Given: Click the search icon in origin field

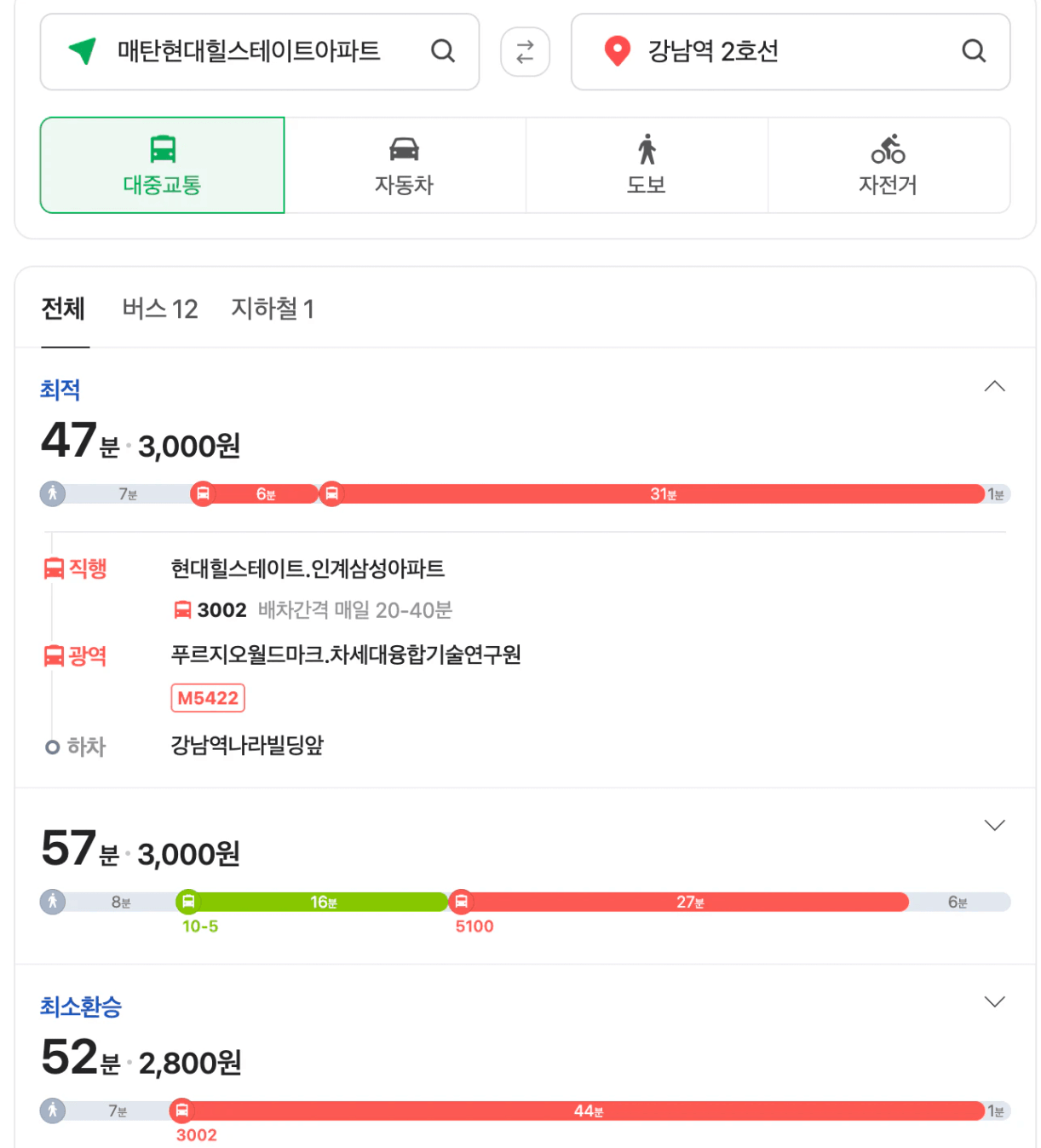Looking at the screenshot, I should coord(442,51).
